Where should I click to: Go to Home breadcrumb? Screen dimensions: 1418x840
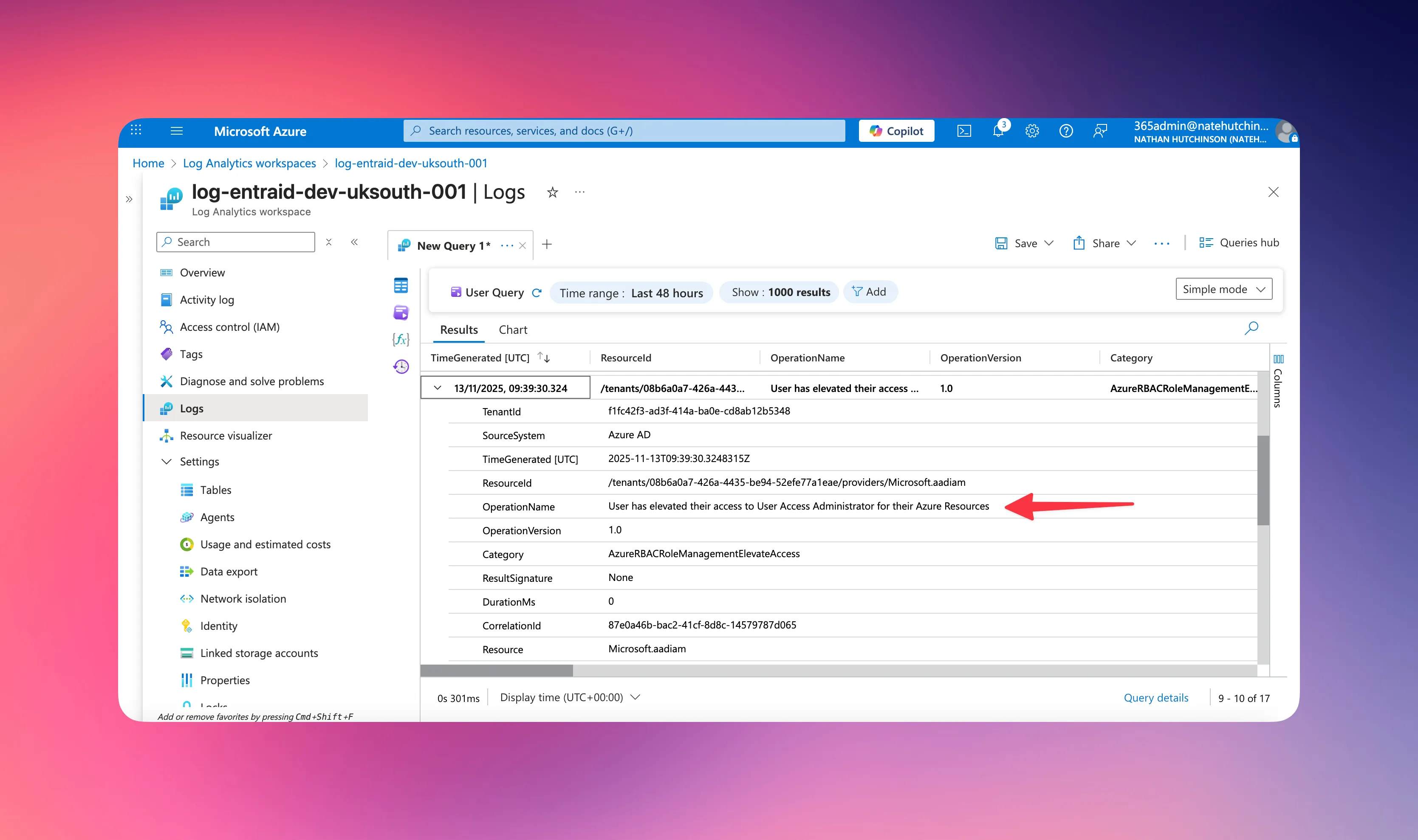pos(148,163)
